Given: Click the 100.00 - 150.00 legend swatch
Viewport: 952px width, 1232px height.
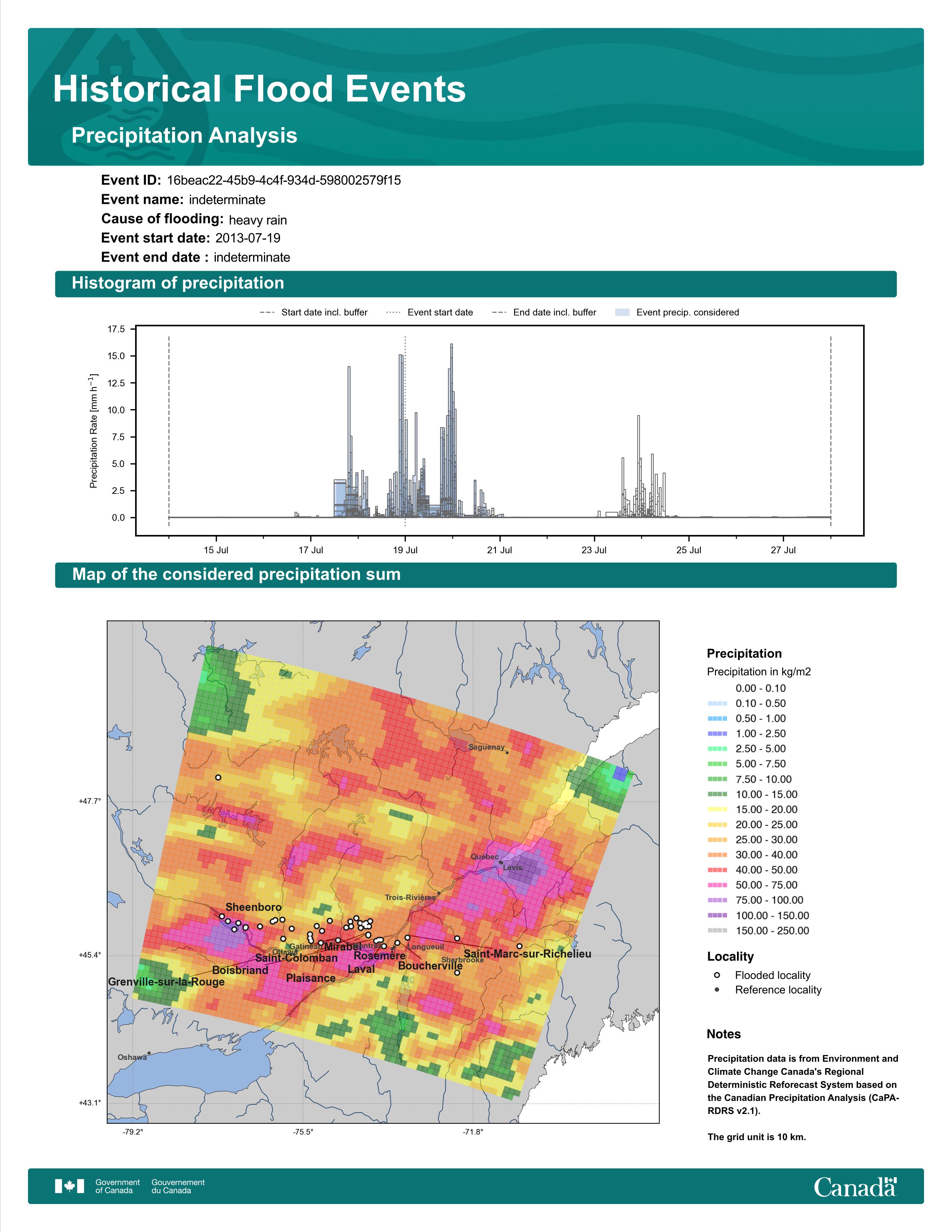Looking at the screenshot, I should coord(717,915).
